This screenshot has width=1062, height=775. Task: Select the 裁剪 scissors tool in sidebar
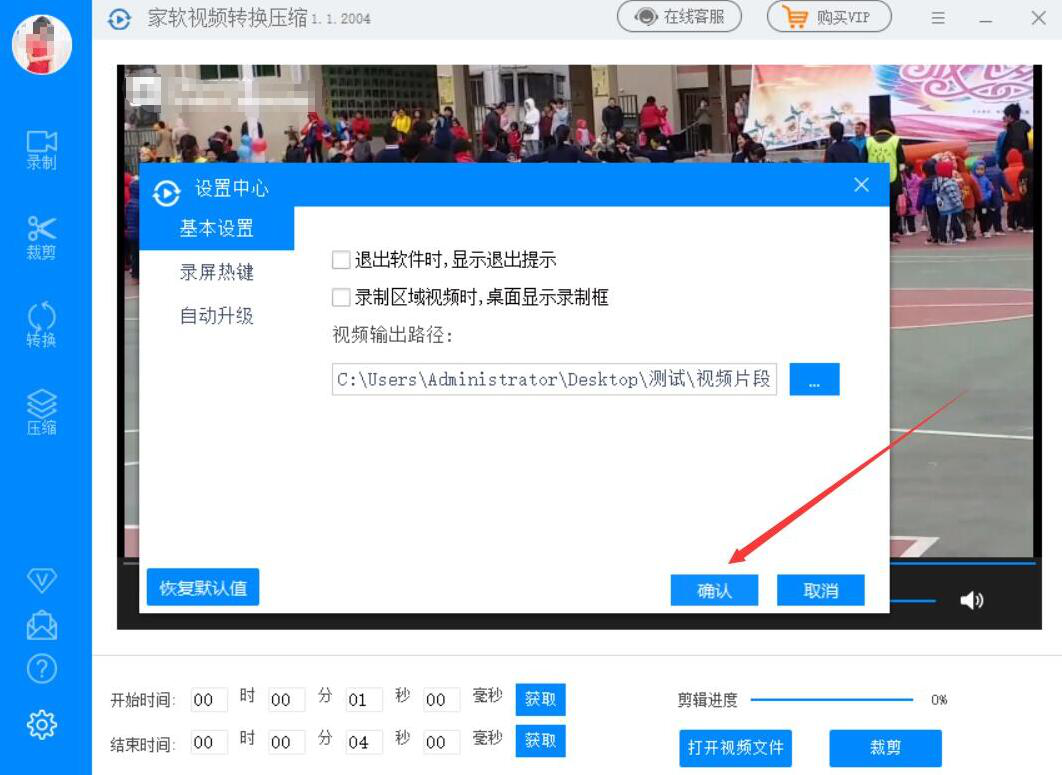pyautogui.click(x=41, y=238)
